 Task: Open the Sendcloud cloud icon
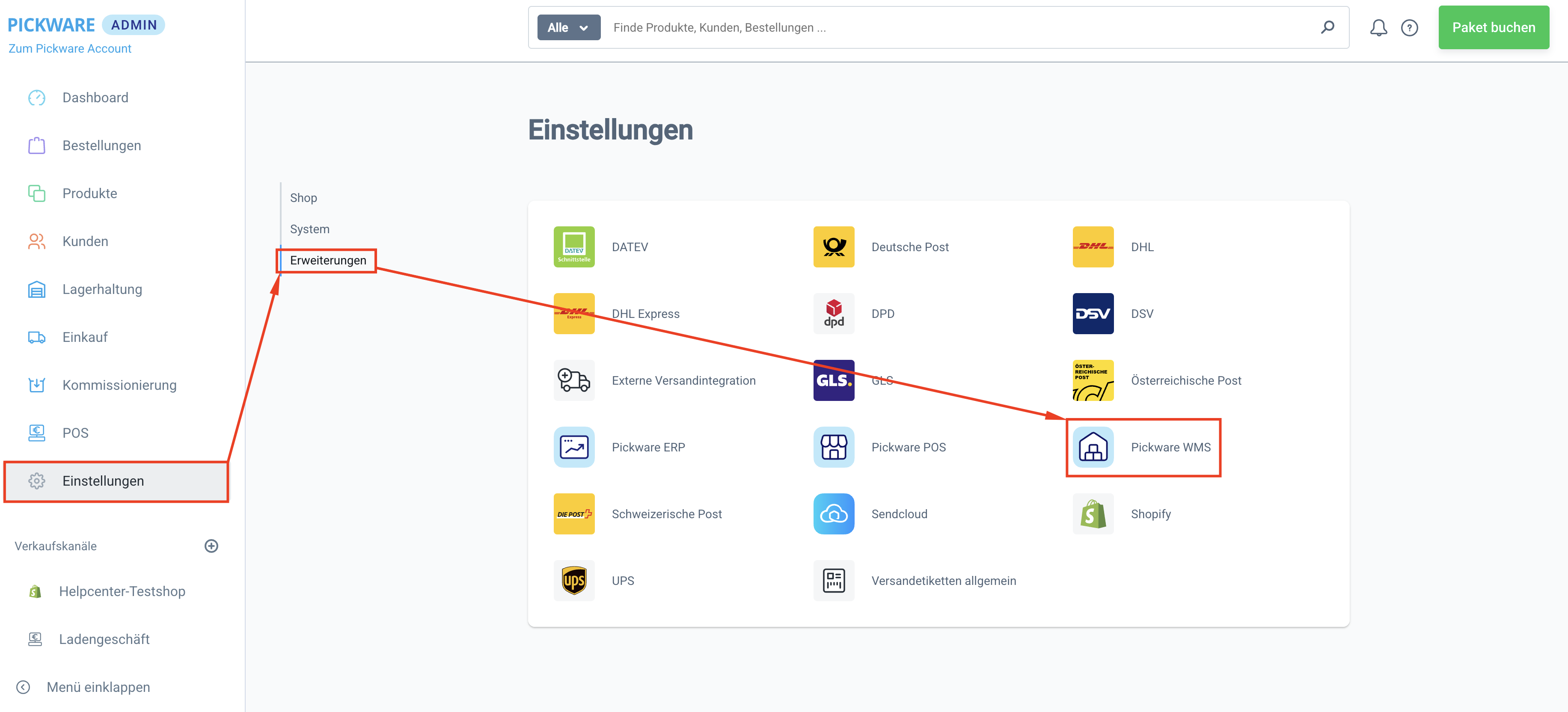(x=833, y=514)
